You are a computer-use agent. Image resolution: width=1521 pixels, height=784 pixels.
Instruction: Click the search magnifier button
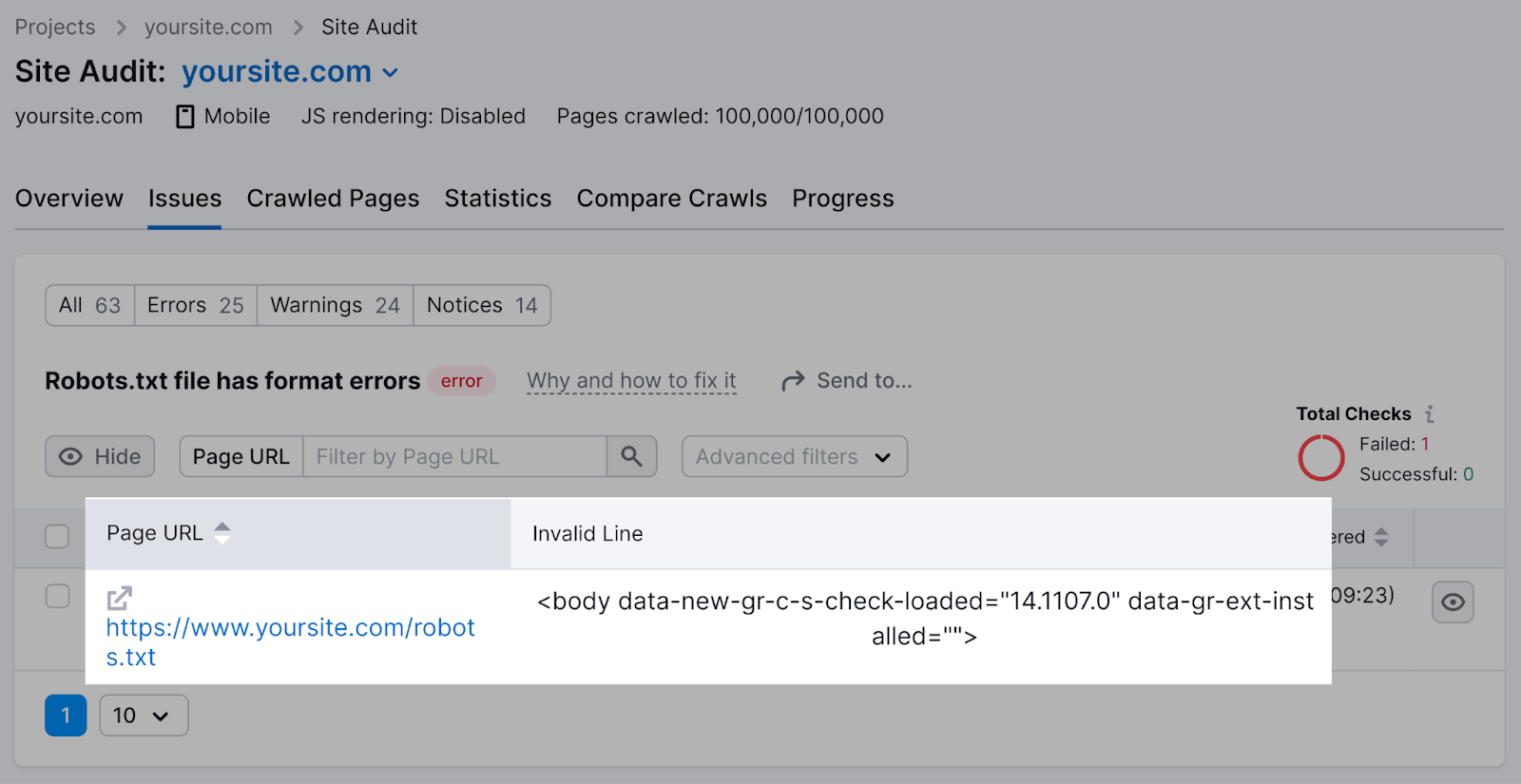(631, 456)
